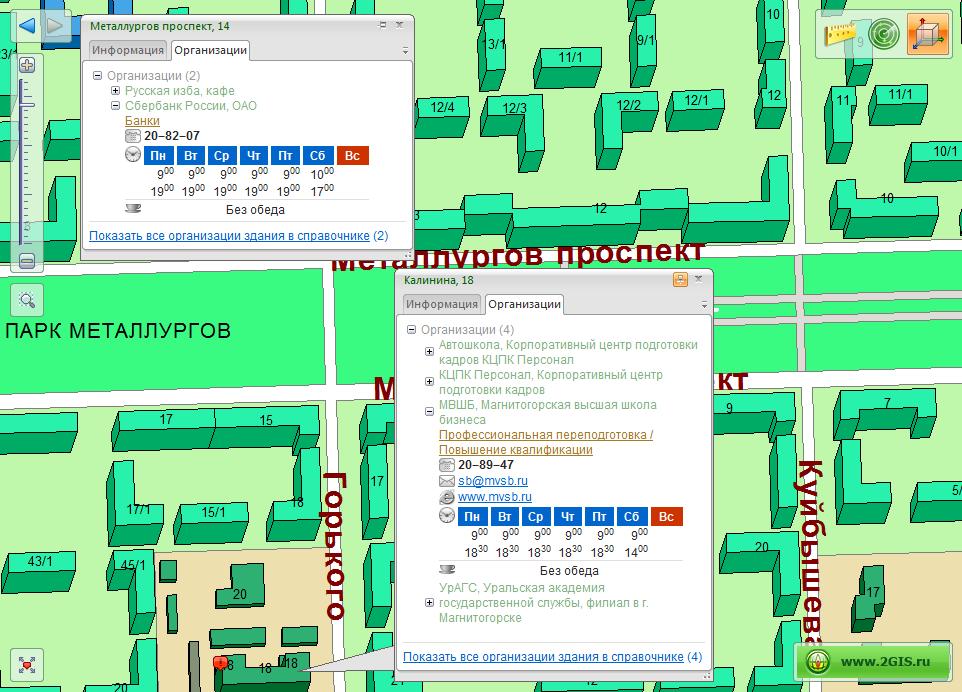Expand УрАГС, Уральская академия entry
962x692 pixels.
pyautogui.click(x=429, y=602)
